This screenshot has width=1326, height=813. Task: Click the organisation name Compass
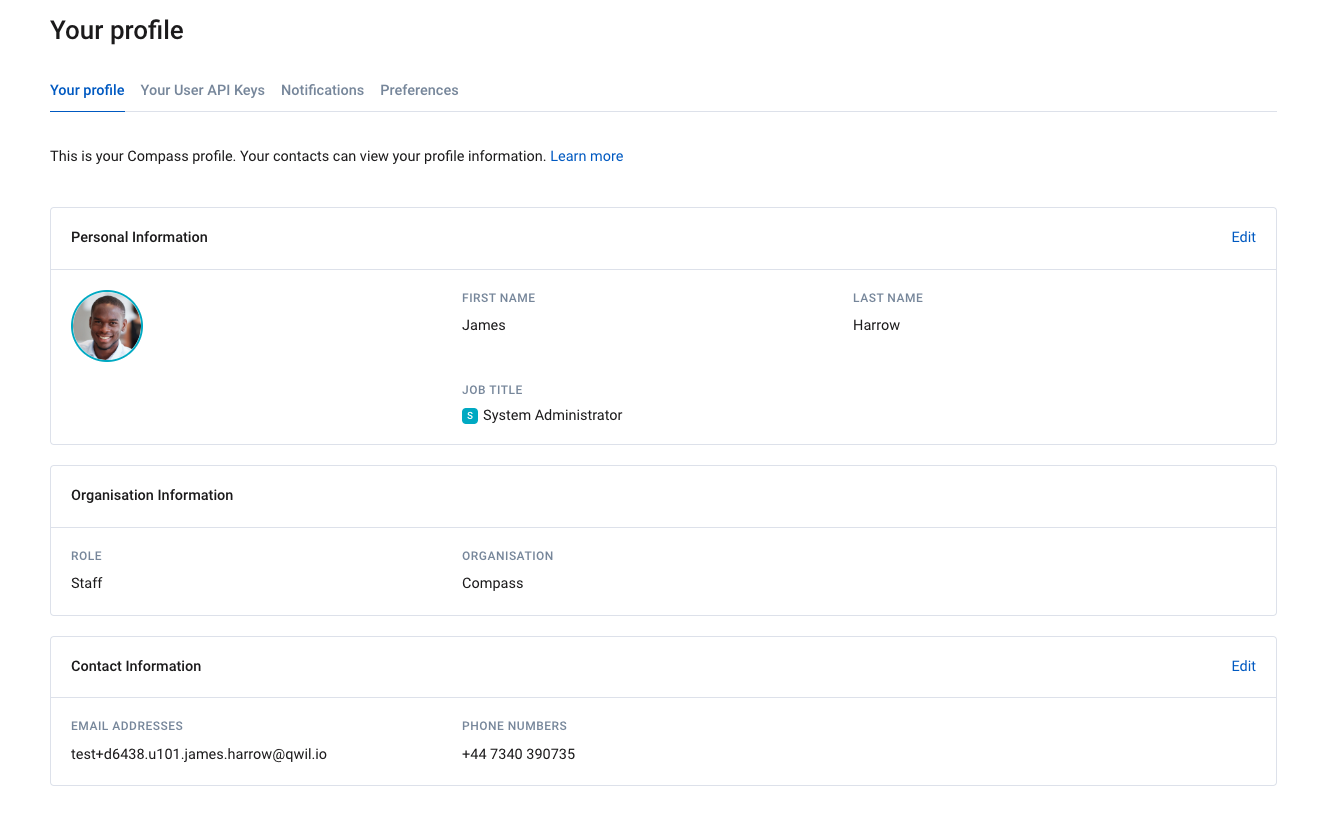pyautogui.click(x=492, y=583)
